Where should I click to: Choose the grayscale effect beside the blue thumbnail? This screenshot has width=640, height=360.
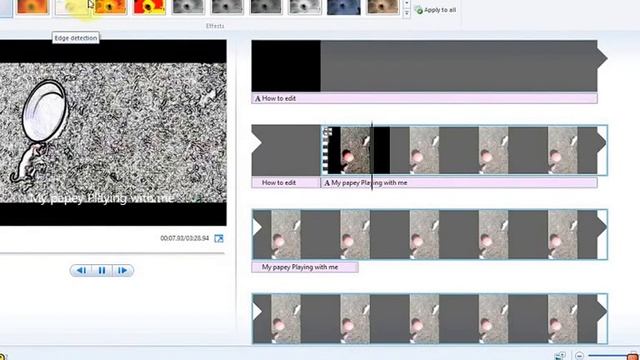point(304,7)
